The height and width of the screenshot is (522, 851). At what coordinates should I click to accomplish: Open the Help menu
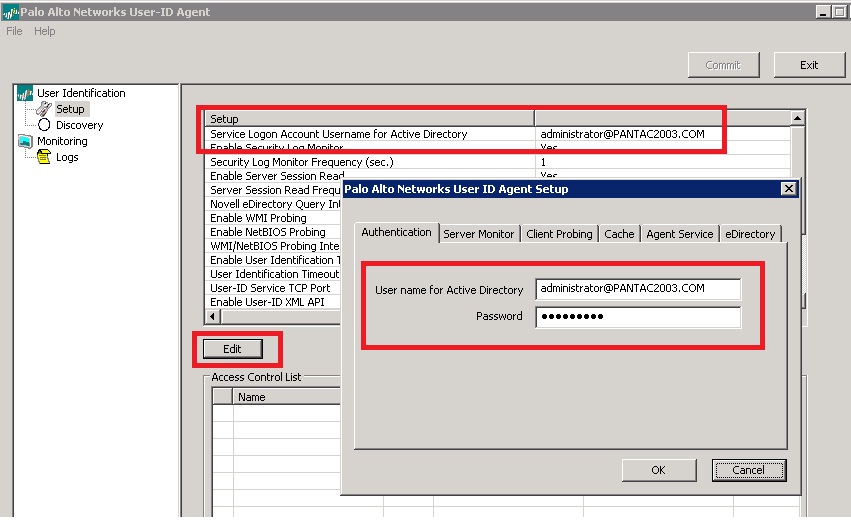point(45,31)
